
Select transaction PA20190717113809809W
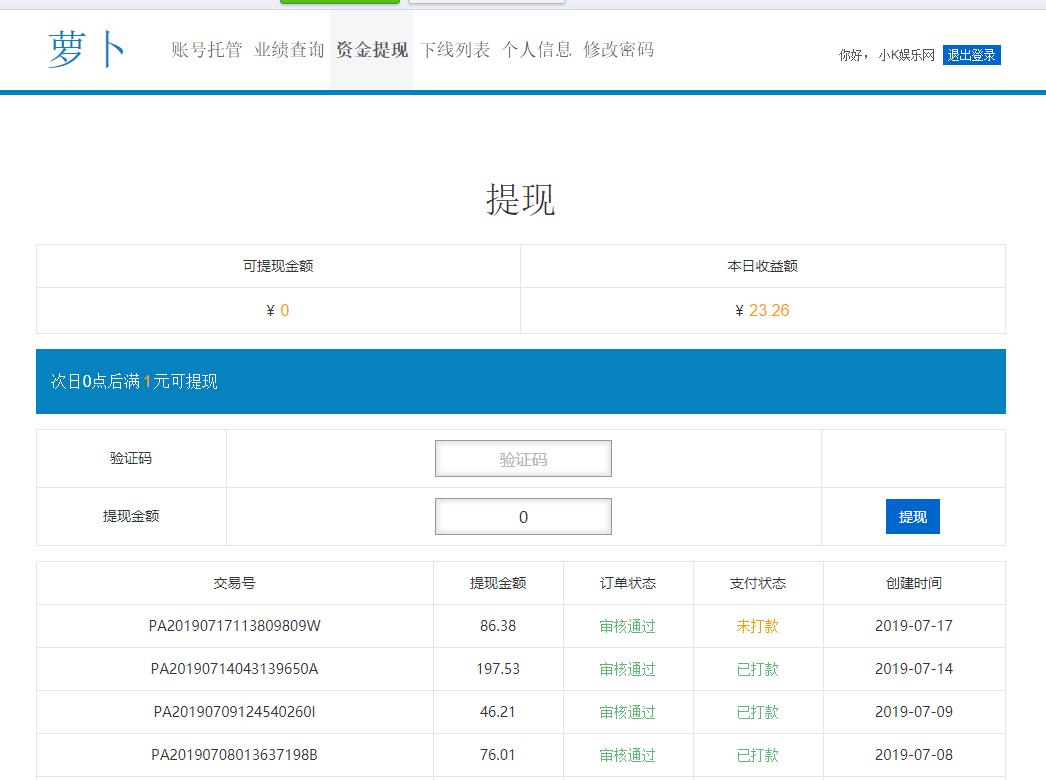(234, 626)
